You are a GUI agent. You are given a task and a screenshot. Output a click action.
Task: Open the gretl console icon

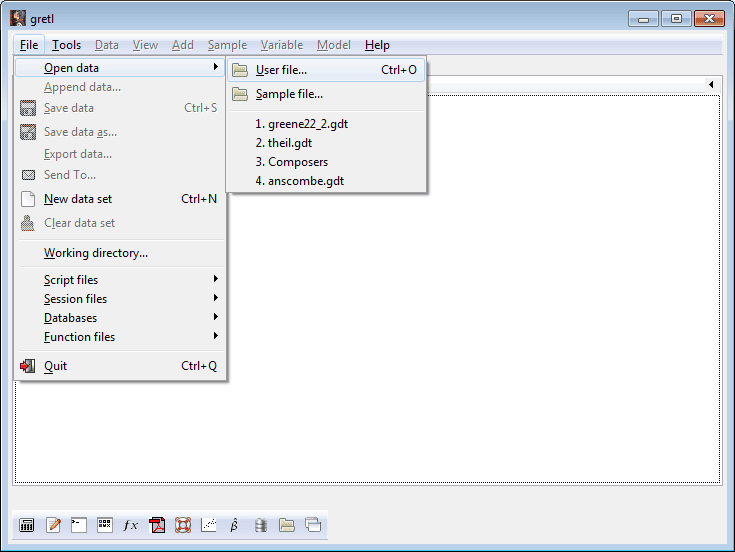79,525
